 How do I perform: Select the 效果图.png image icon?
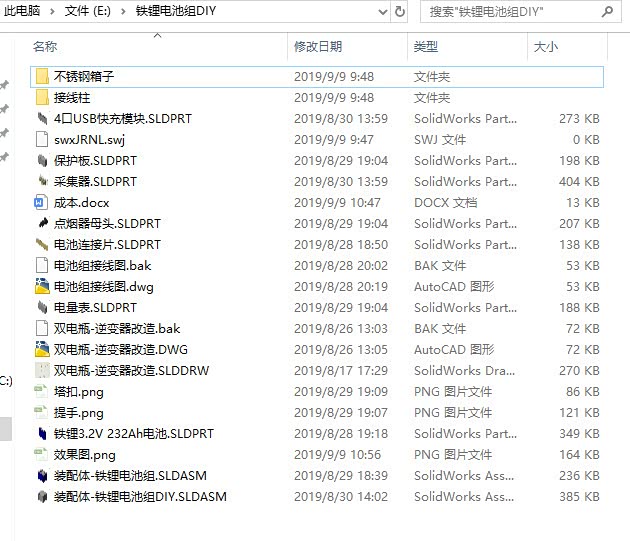point(41,455)
